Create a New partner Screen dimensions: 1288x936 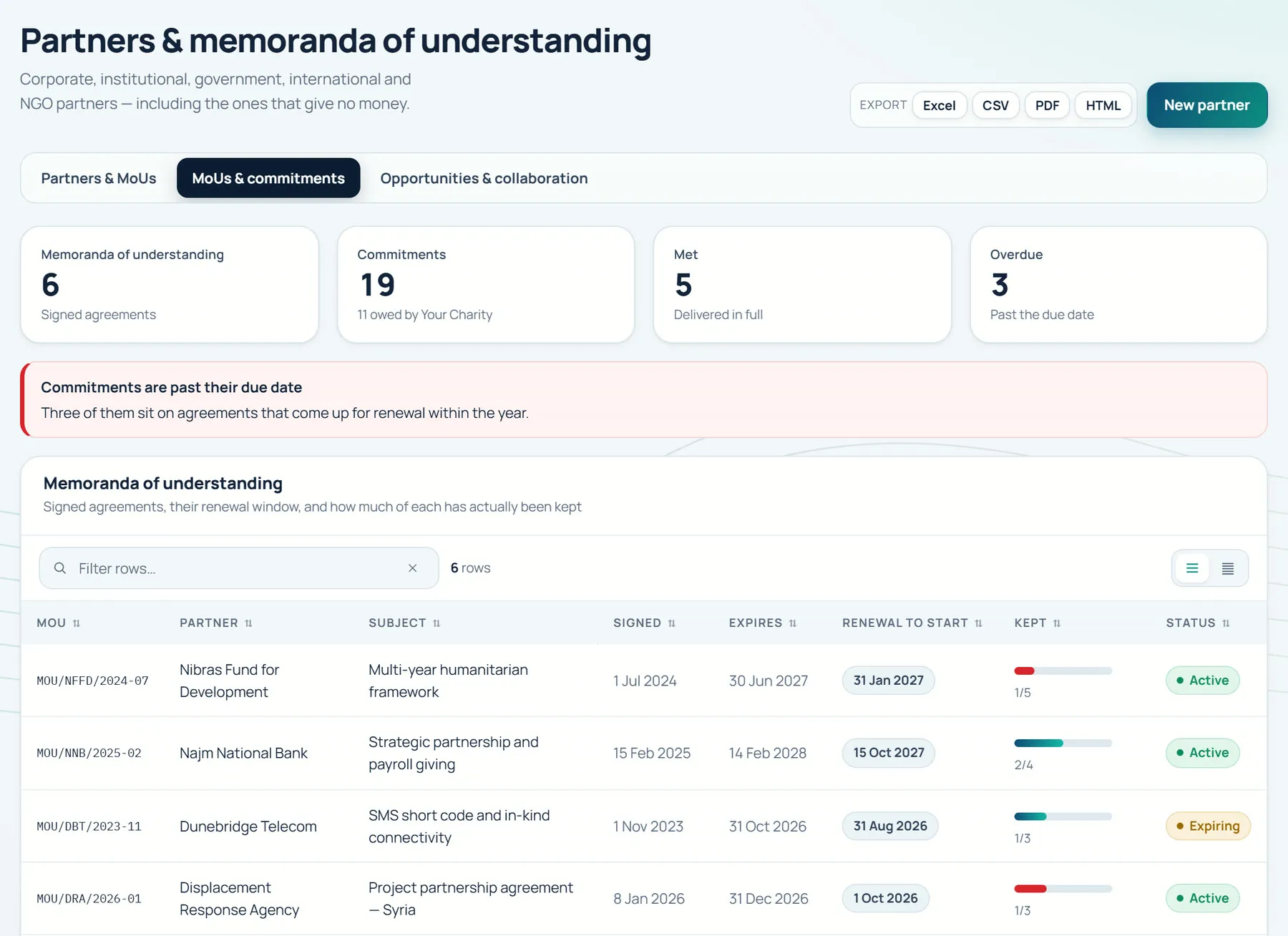click(1206, 105)
